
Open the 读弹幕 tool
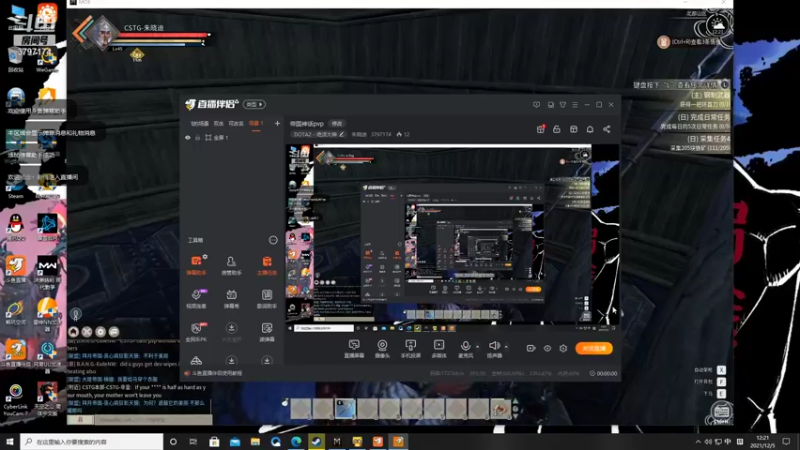click(266, 332)
